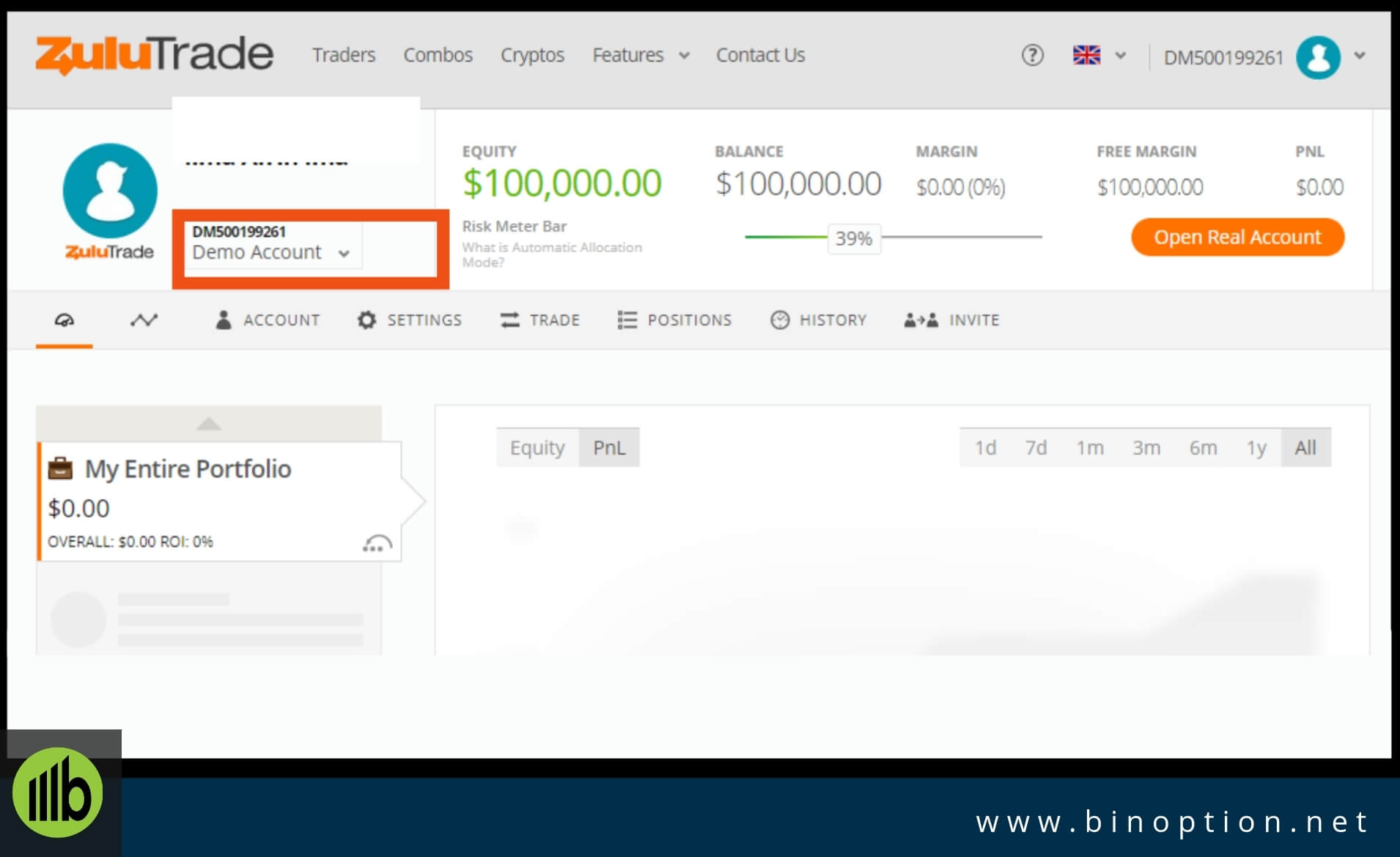Click the portfolio gauge meter icon

377,544
